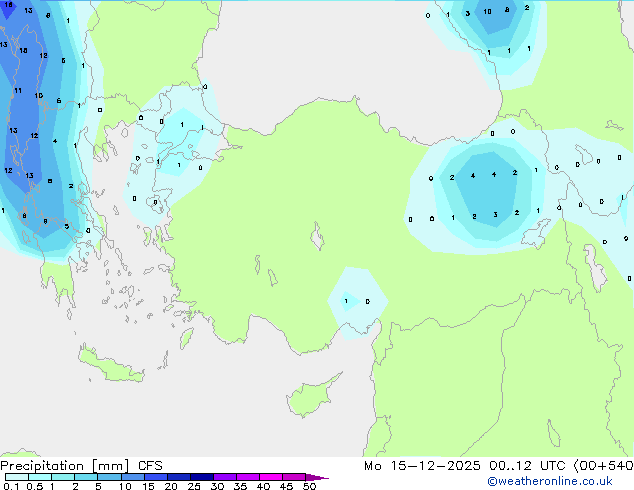Click the '25' scale label under legend

[194, 486]
